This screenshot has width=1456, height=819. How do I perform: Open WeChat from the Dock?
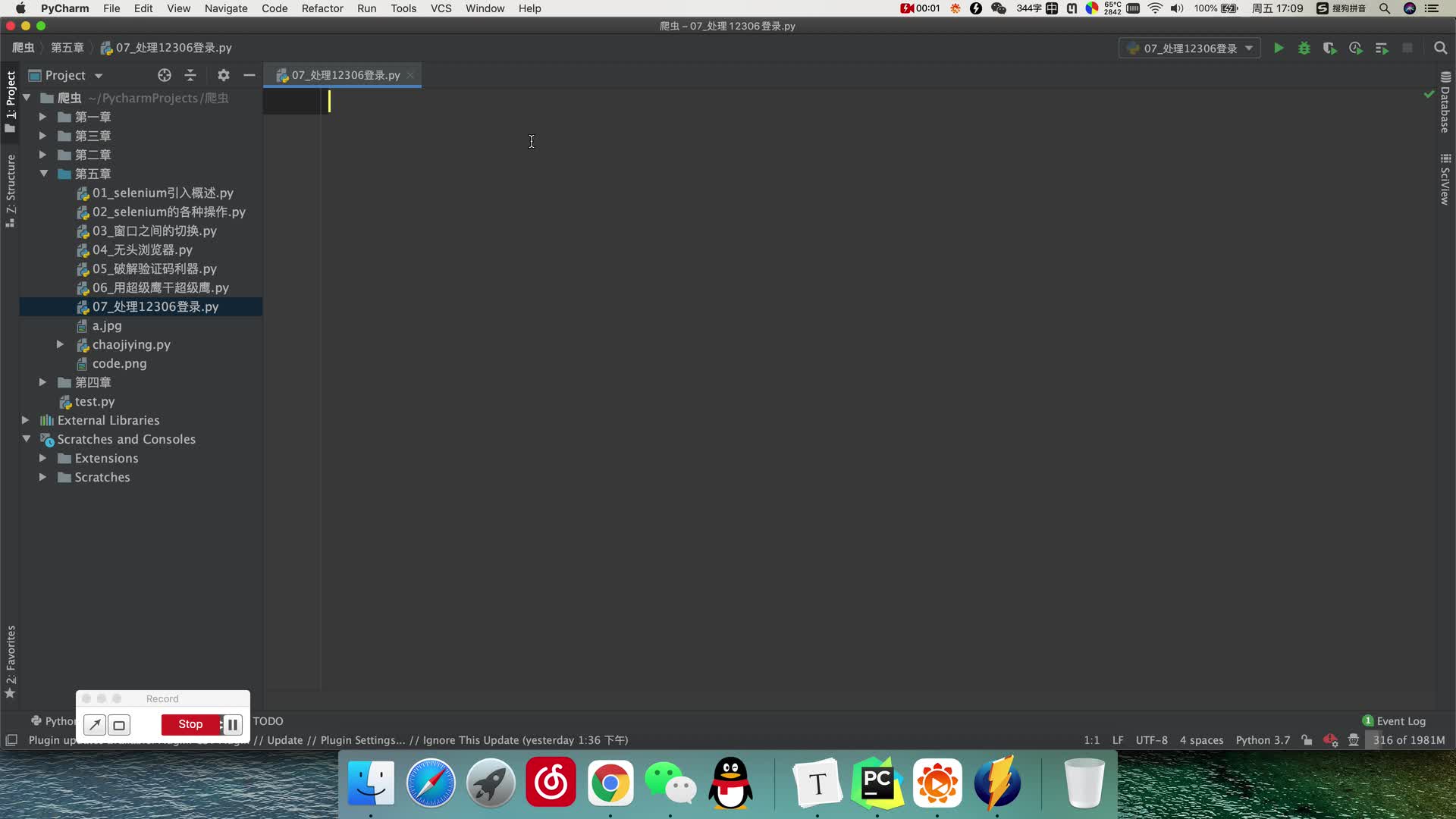[670, 783]
